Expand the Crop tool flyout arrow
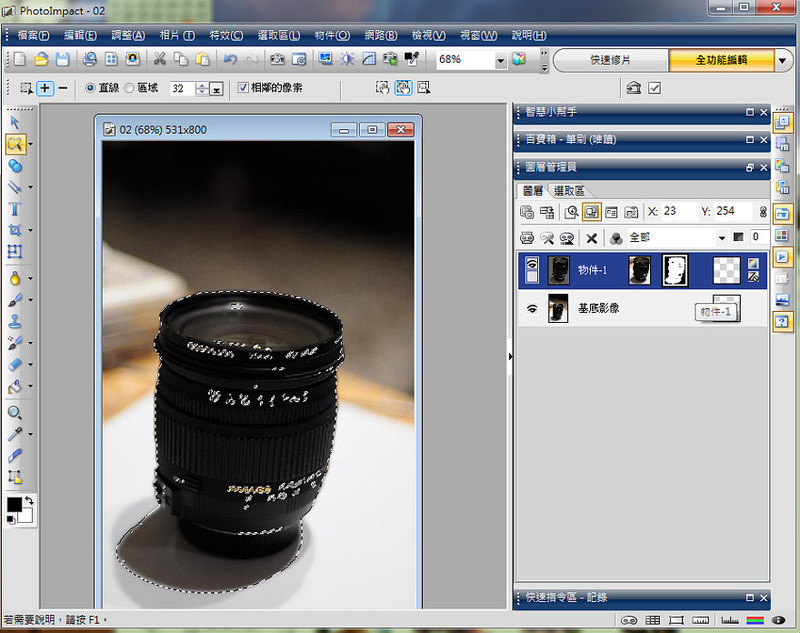This screenshot has width=800, height=633. click(31, 231)
